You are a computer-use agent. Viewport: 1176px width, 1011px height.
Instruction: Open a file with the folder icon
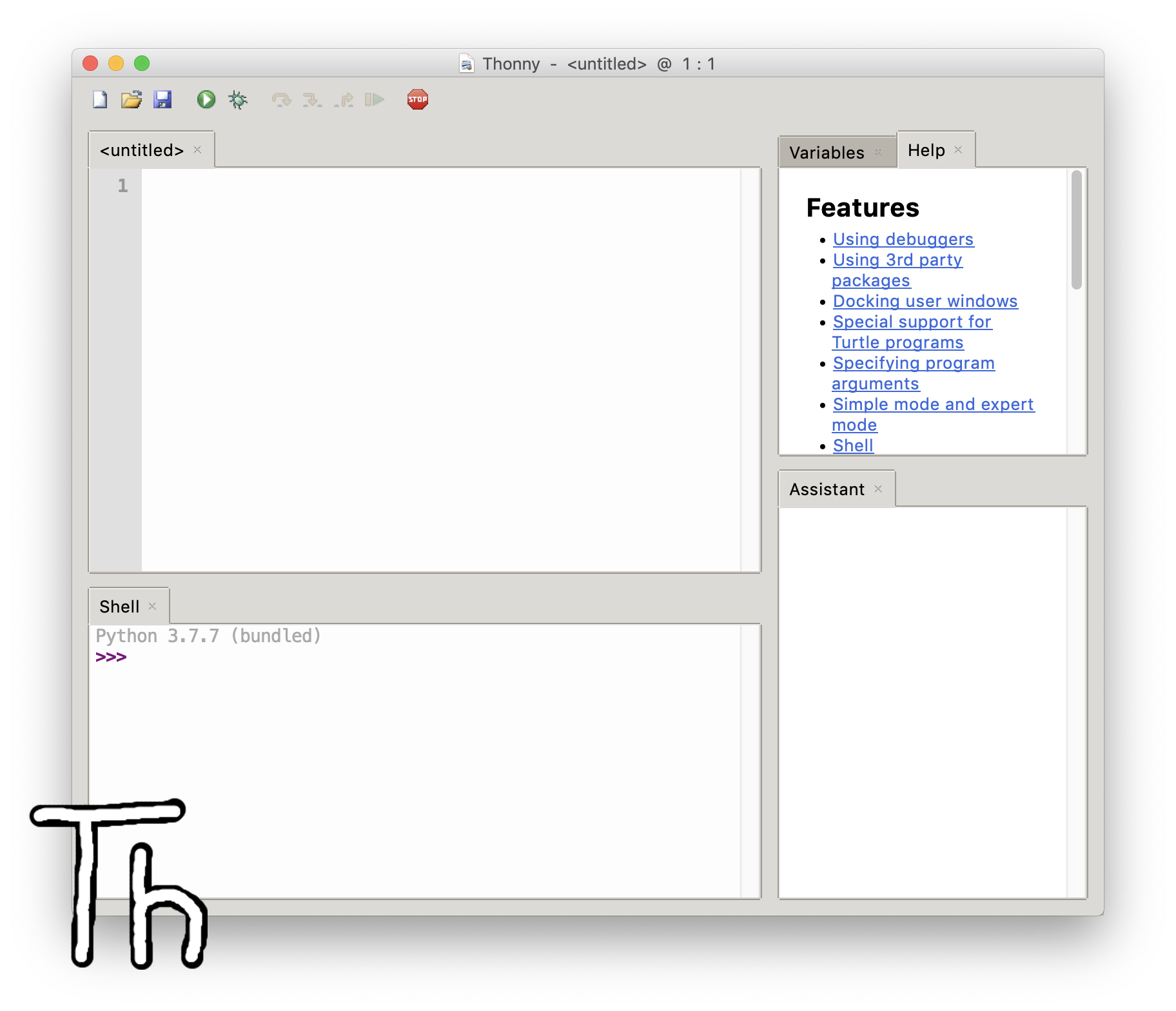click(x=132, y=100)
